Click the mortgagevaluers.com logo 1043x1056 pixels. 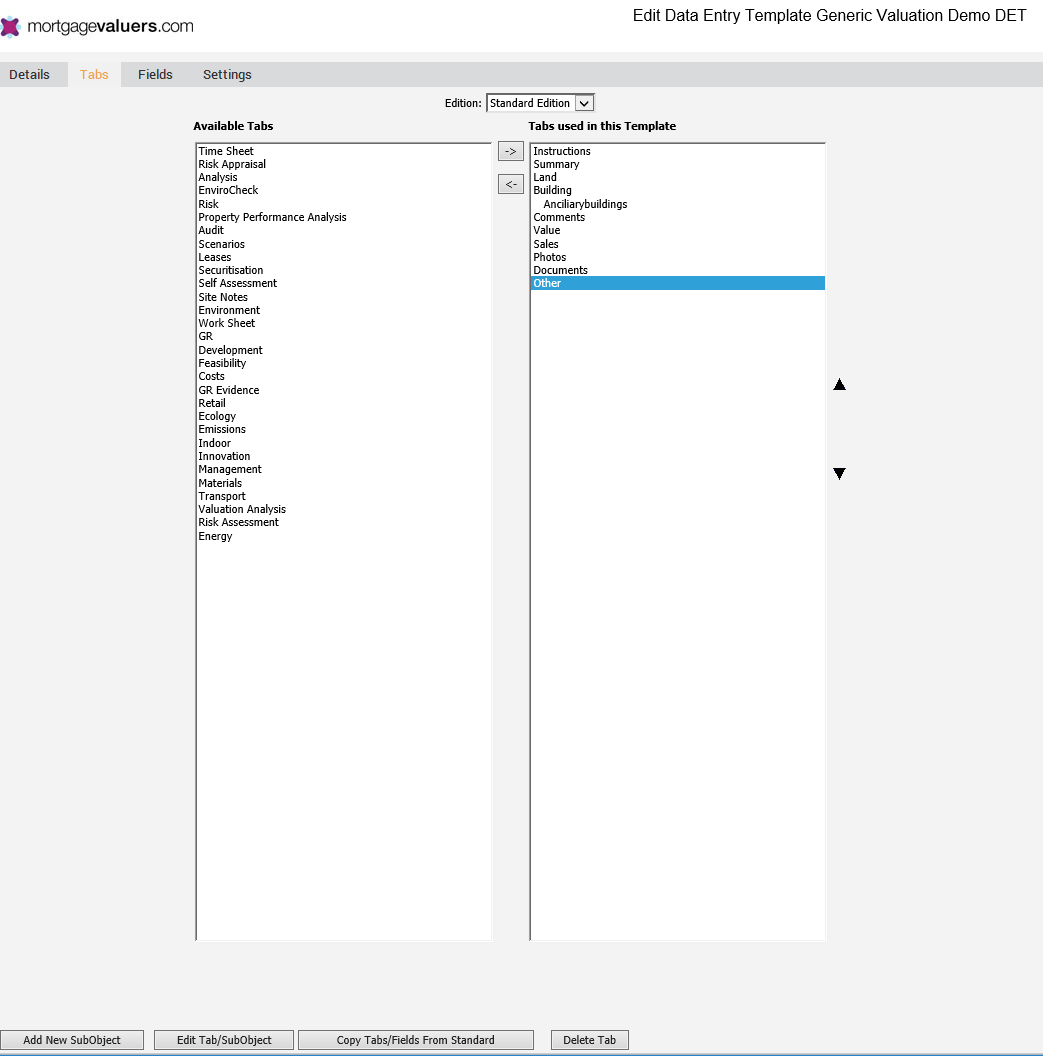tap(97, 26)
